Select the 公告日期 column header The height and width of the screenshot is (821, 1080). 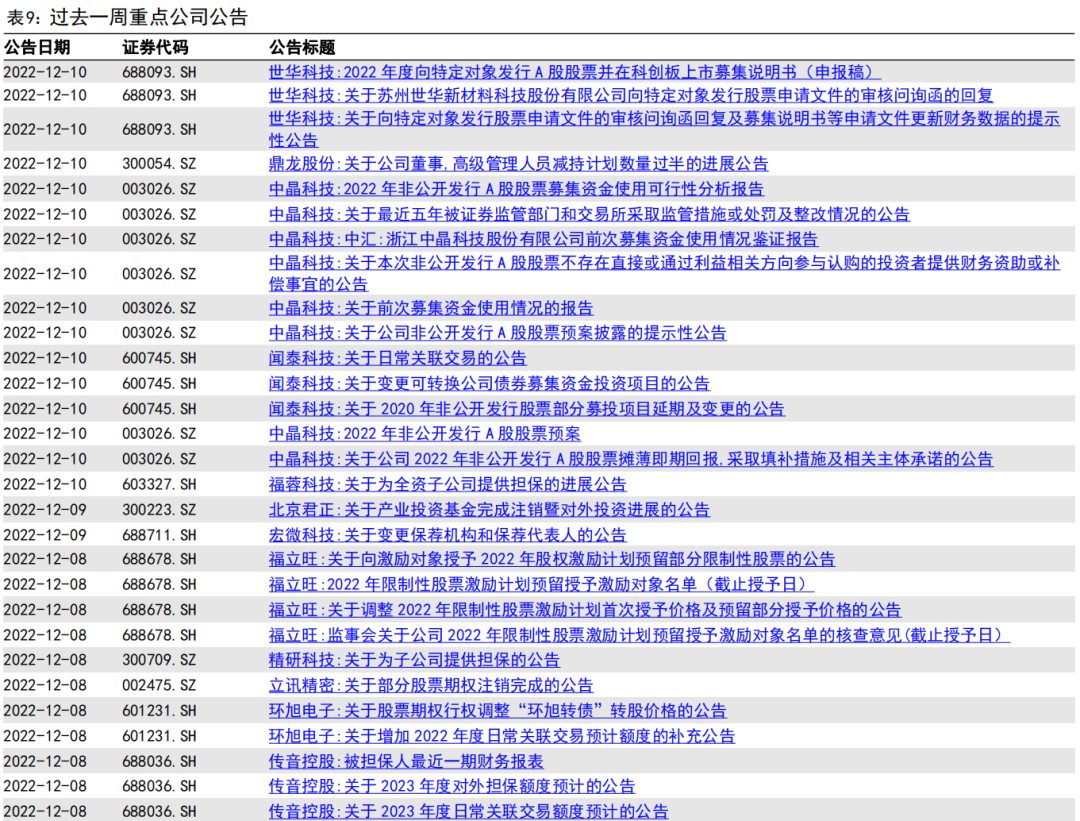[37, 48]
